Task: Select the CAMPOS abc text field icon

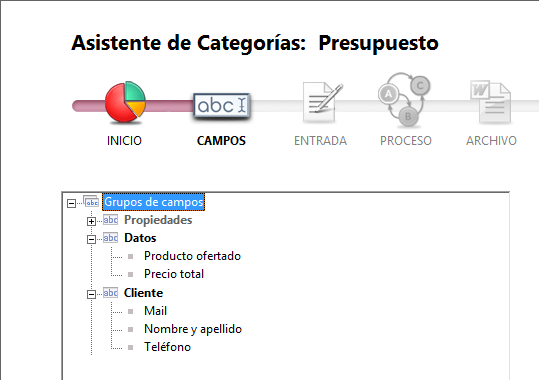Action: click(222, 105)
